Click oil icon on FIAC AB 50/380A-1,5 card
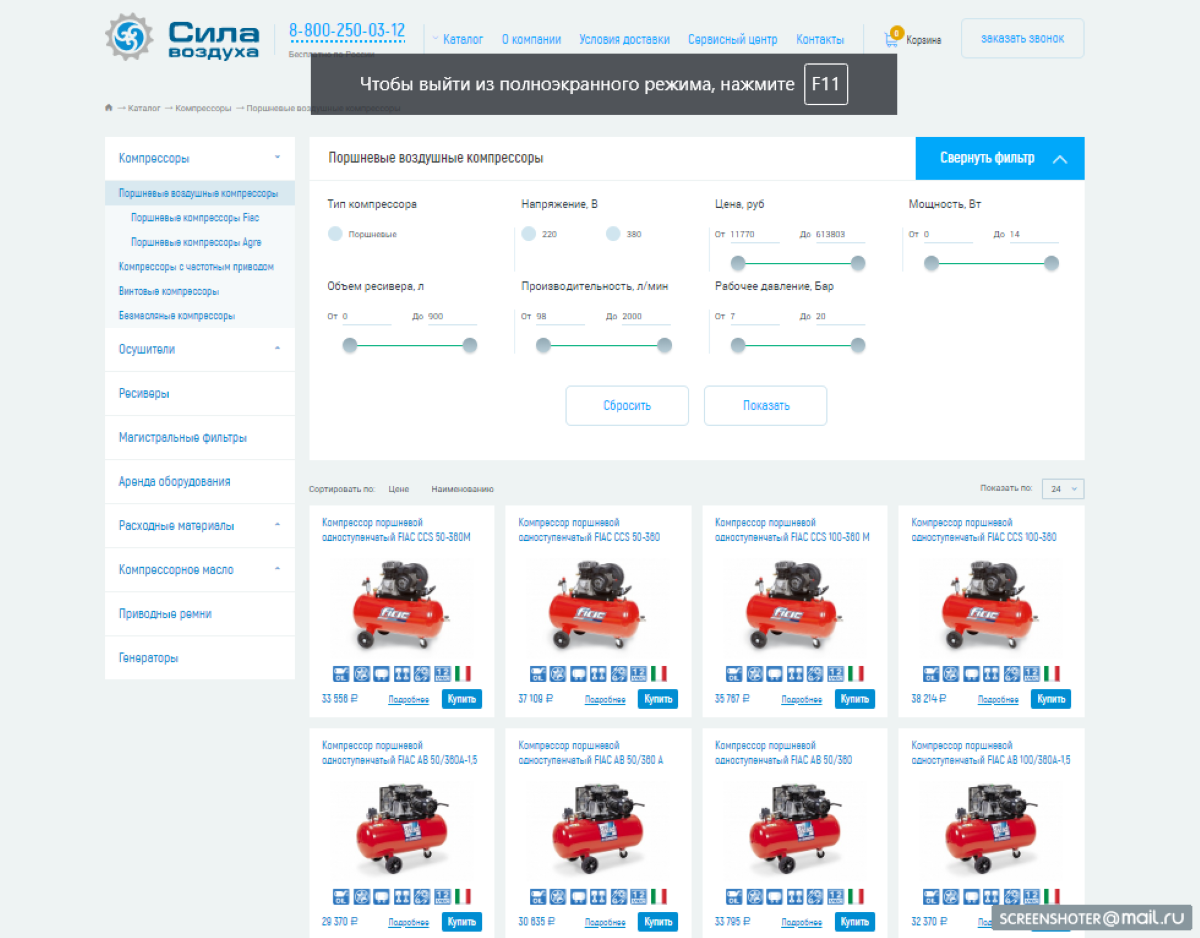 point(341,897)
